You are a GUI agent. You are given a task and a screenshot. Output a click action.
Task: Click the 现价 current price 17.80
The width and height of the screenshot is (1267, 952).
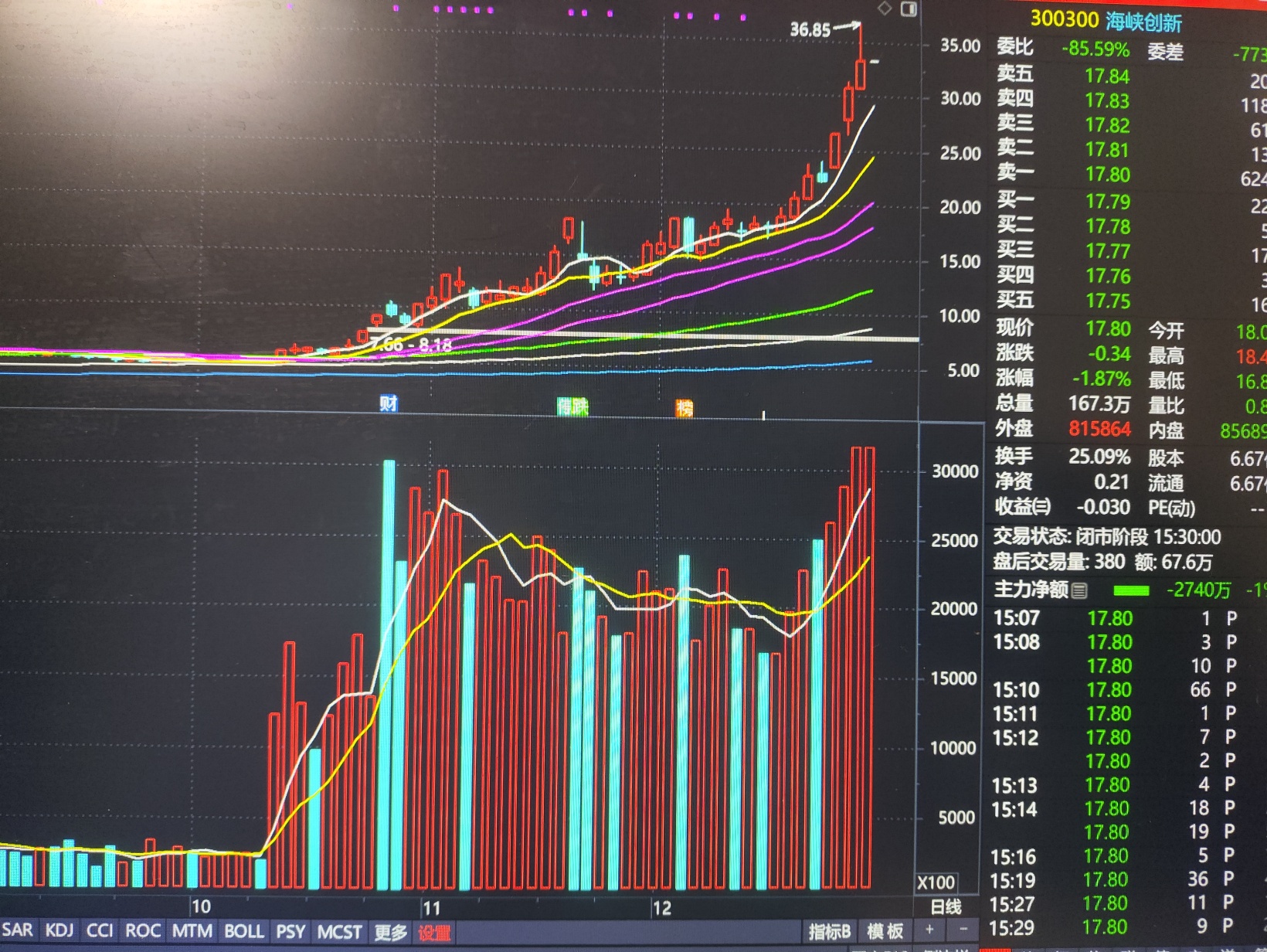point(1108,328)
